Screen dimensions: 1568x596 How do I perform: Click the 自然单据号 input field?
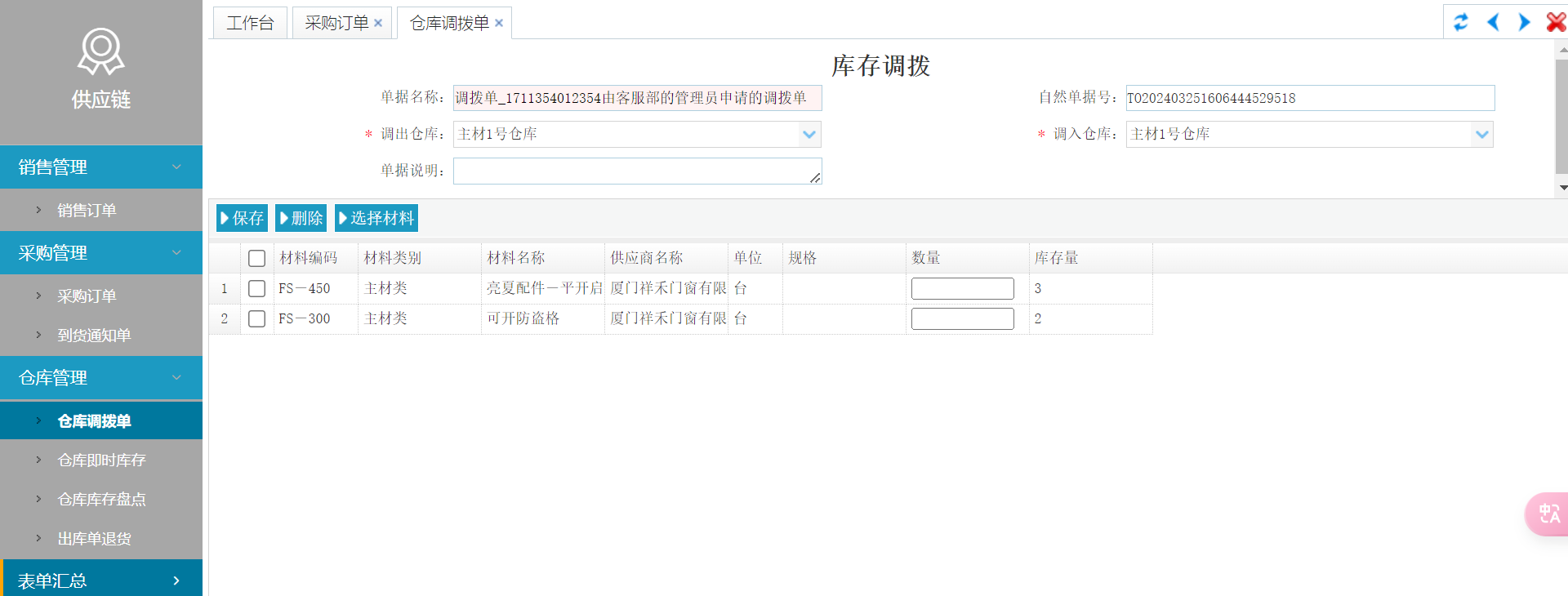pyautogui.click(x=1310, y=98)
